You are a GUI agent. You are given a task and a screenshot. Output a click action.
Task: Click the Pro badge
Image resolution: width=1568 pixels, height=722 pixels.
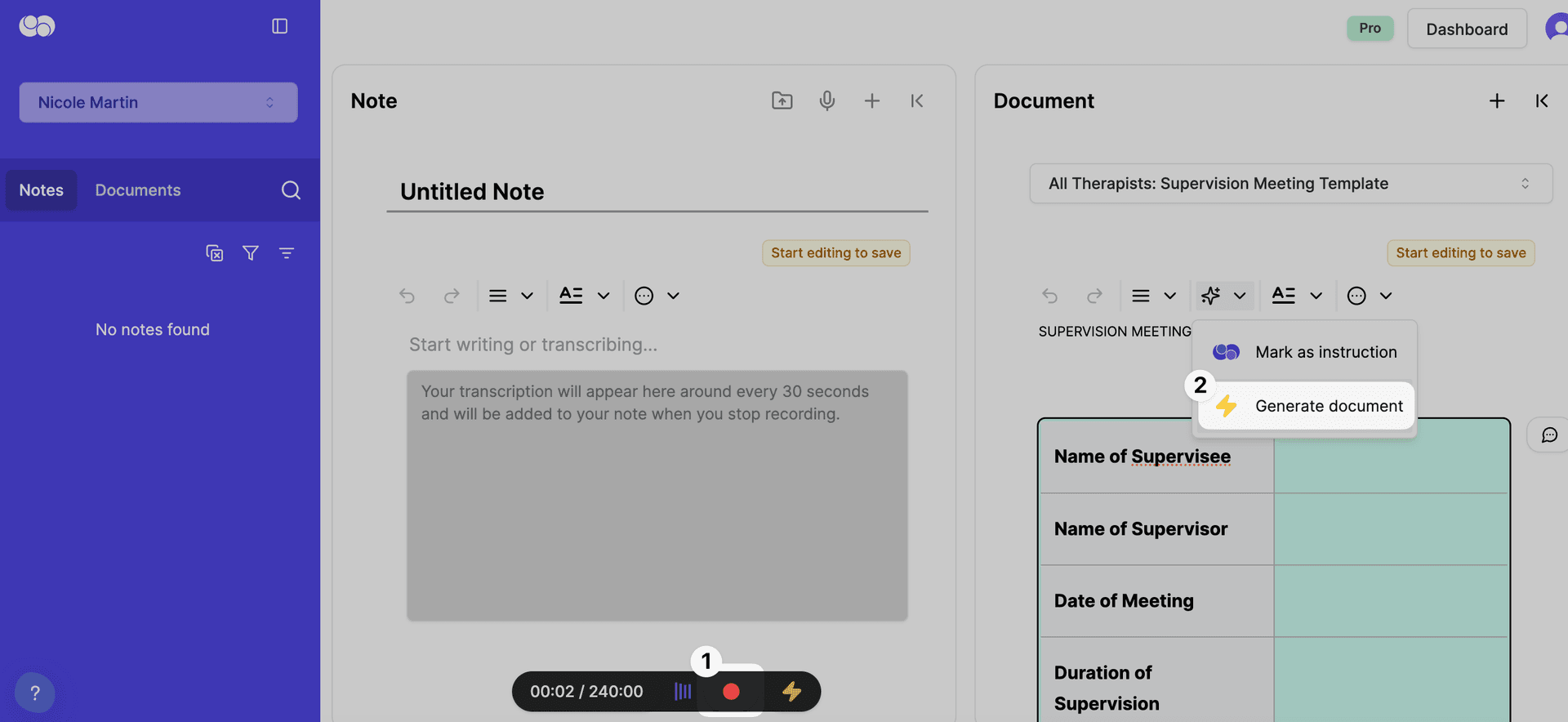pos(1370,28)
